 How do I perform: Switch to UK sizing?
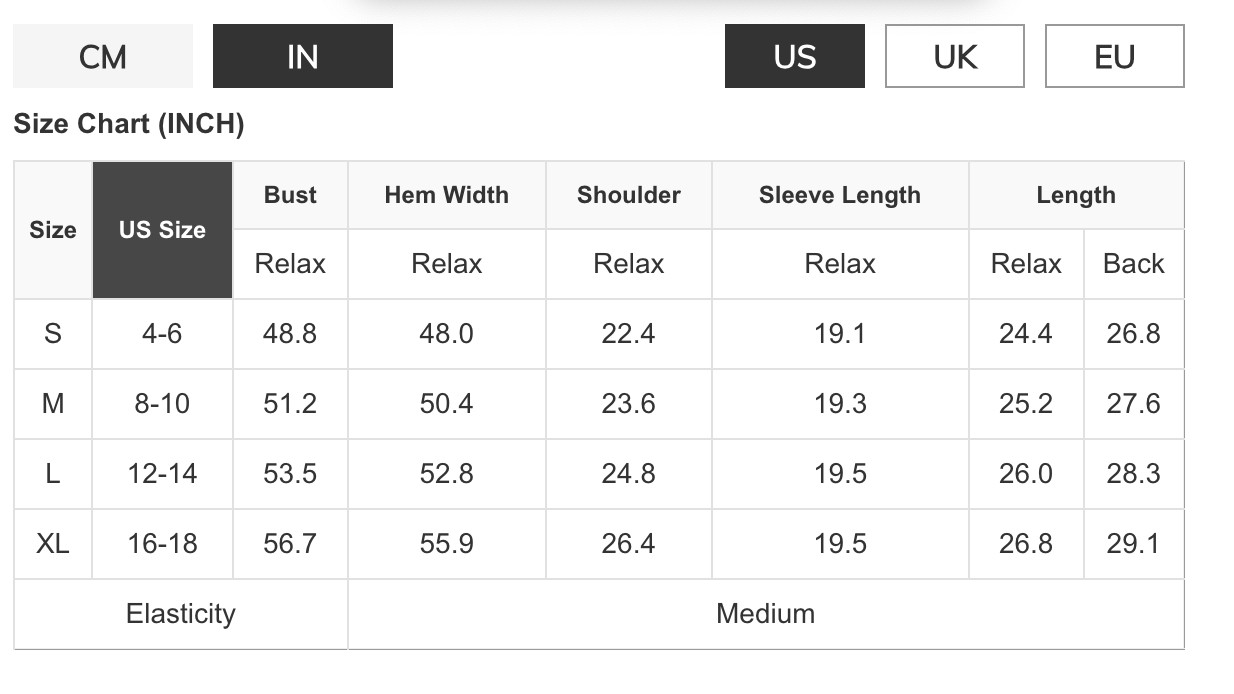(954, 57)
